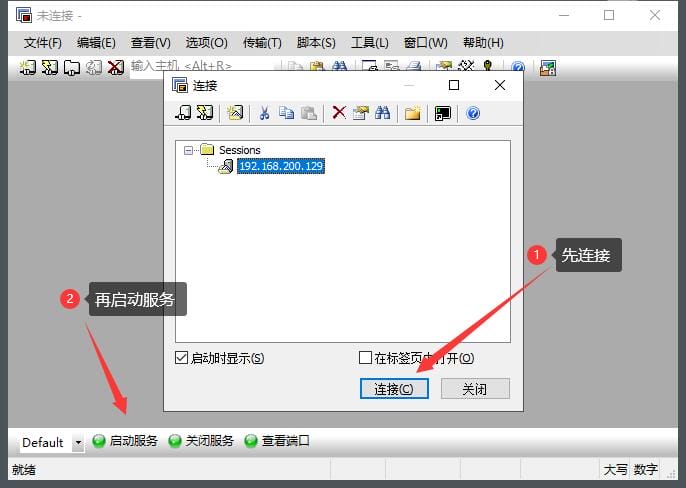
Task: Open the Default dropdown in button bar
Action: (x=78, y=443)
